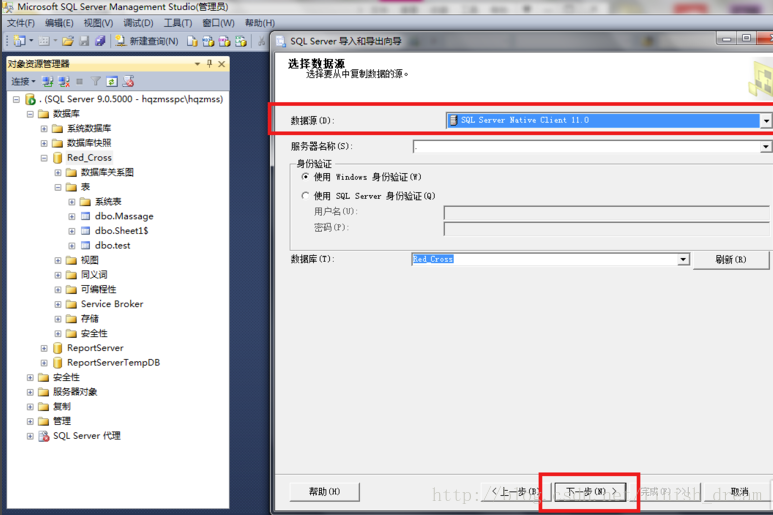
Task: Click the 密码(P) password field
Action: click(x=606, y=228)
